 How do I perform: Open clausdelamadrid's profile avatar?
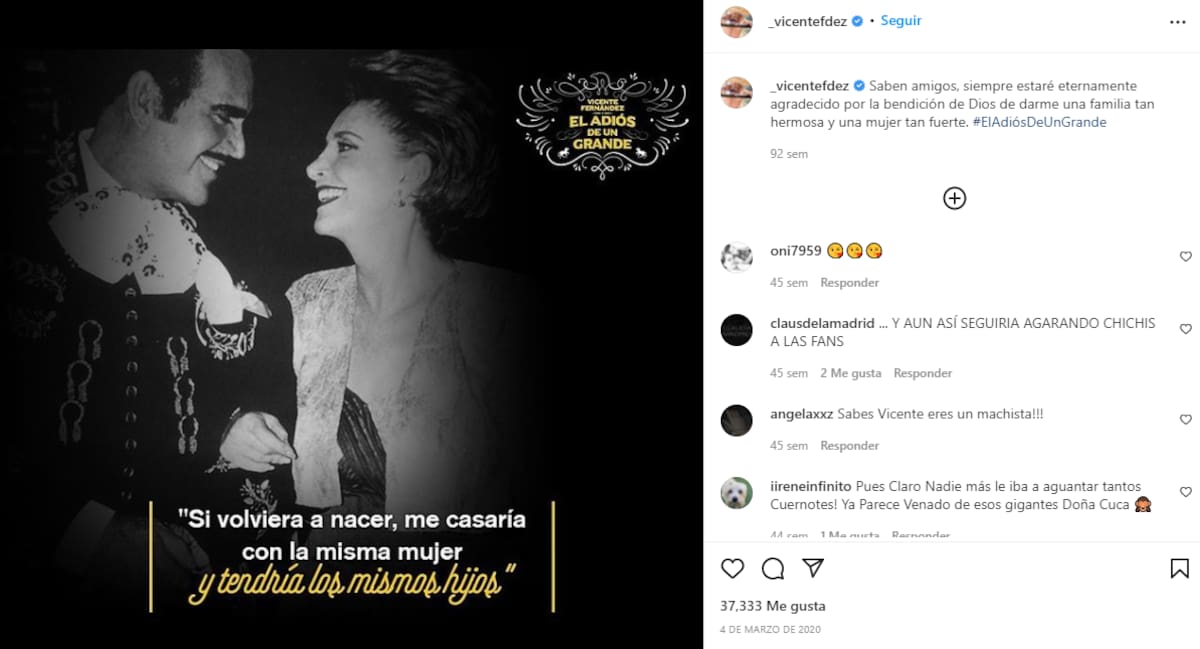[737, 330]
